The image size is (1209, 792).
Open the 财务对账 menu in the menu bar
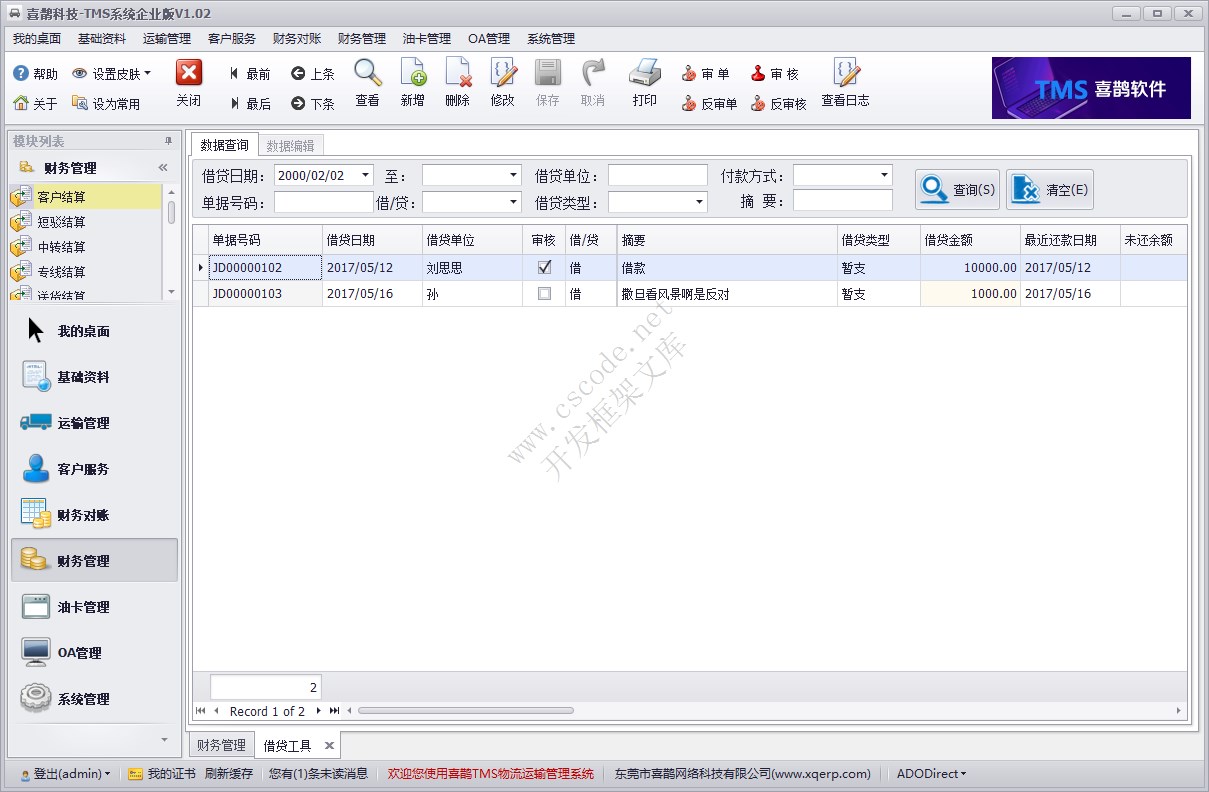(x=297, y=39)
